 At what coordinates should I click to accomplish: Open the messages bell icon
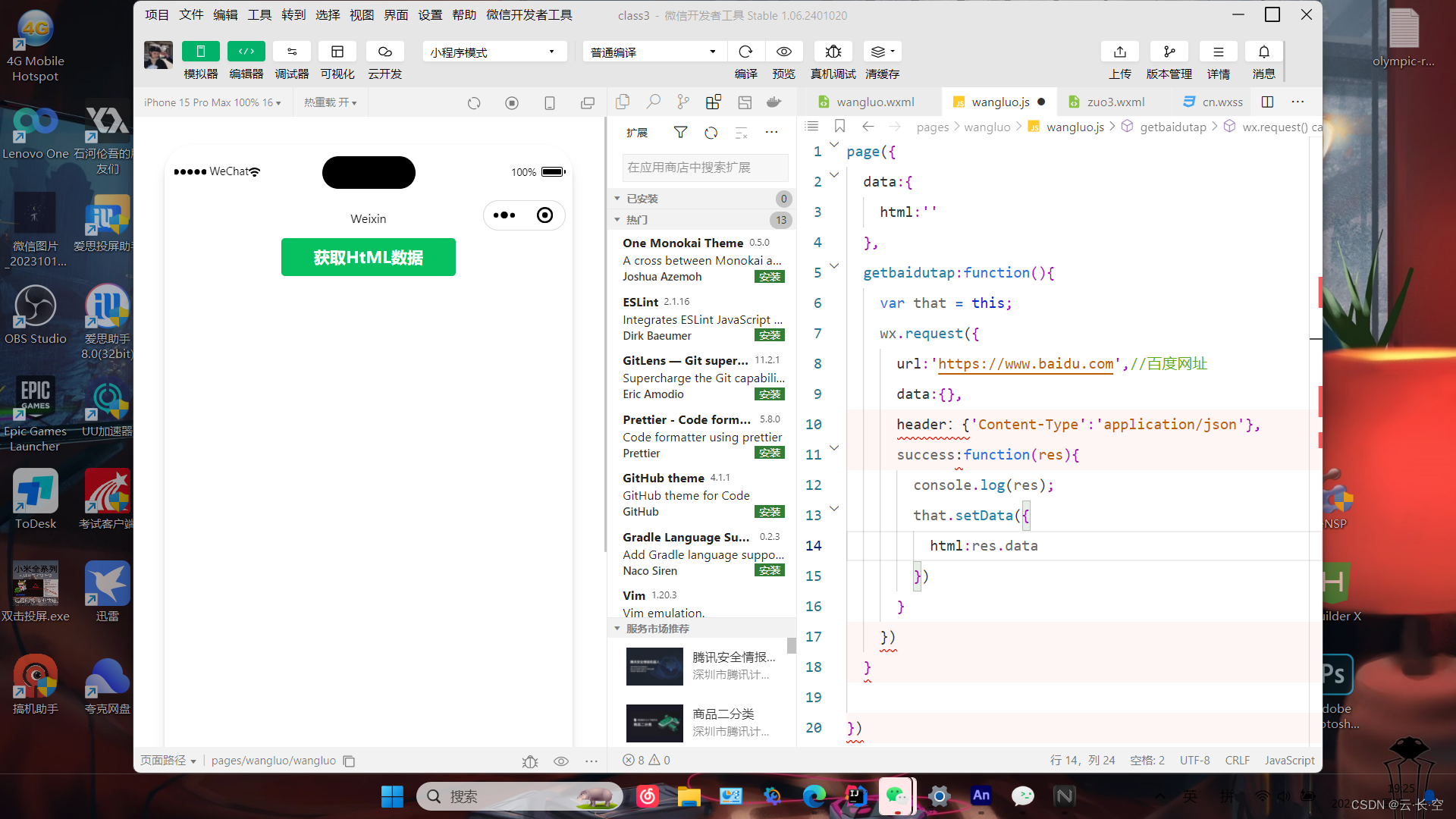point(1264,52)
